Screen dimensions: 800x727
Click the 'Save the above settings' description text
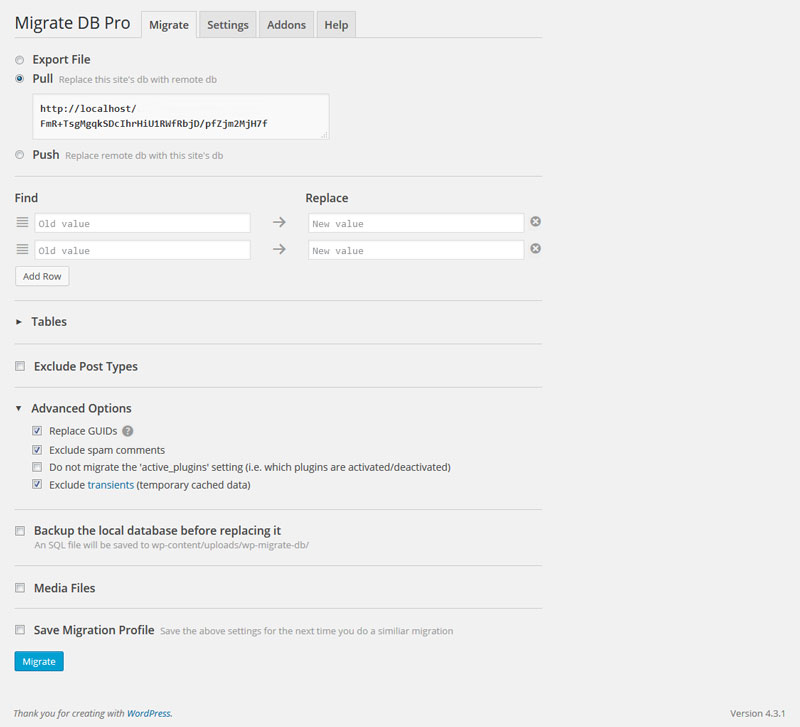point(307,631)
